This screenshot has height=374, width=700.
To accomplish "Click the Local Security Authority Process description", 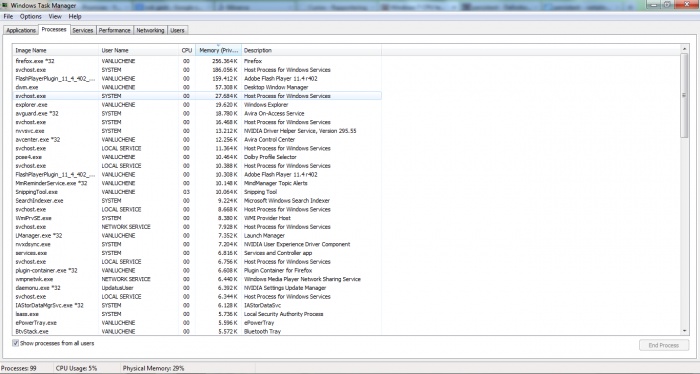I will coord(283,314).
